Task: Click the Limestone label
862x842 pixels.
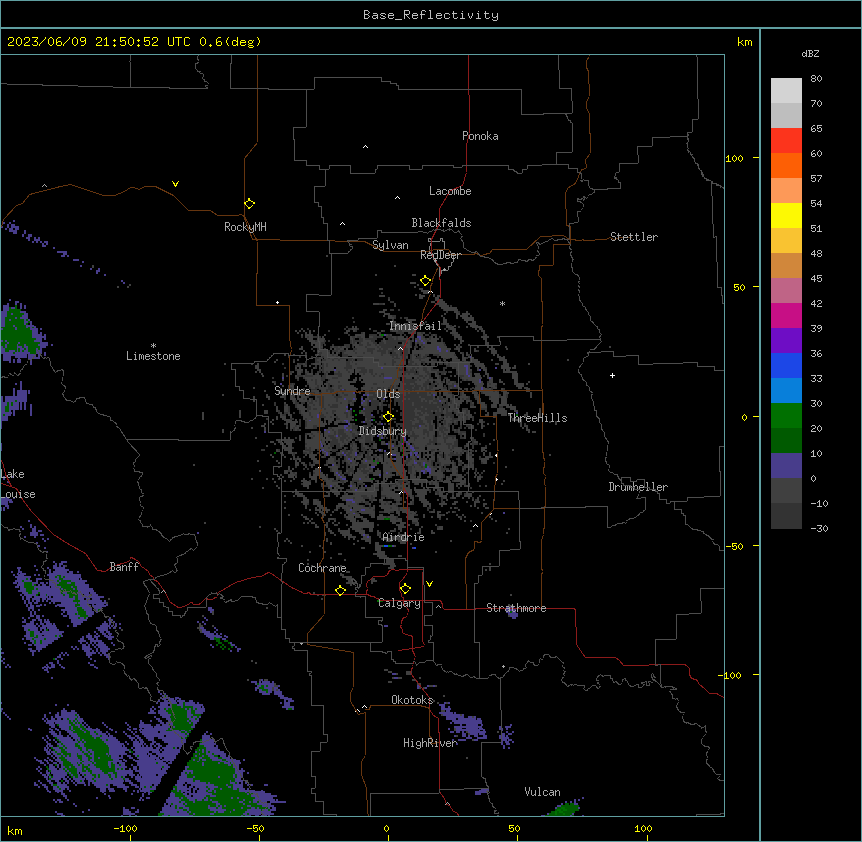Action: [x=153, y=356]
